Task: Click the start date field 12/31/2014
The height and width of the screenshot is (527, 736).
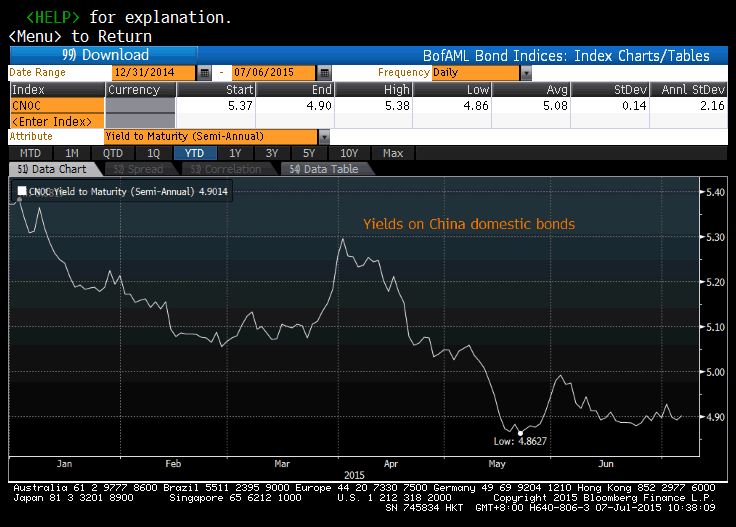Action: click(x=153, y=73)
